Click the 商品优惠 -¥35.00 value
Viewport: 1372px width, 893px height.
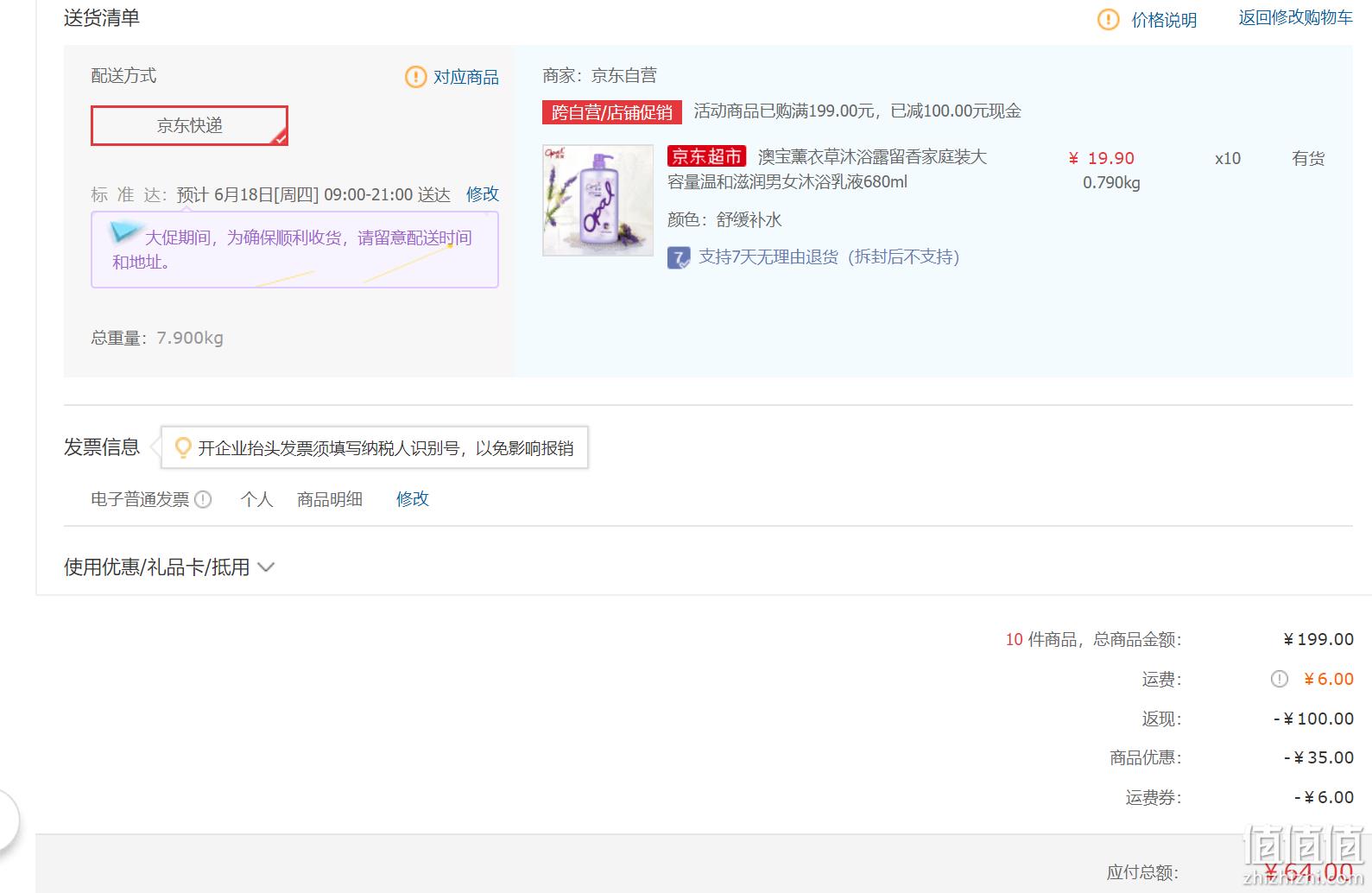tap(1319, 757)
